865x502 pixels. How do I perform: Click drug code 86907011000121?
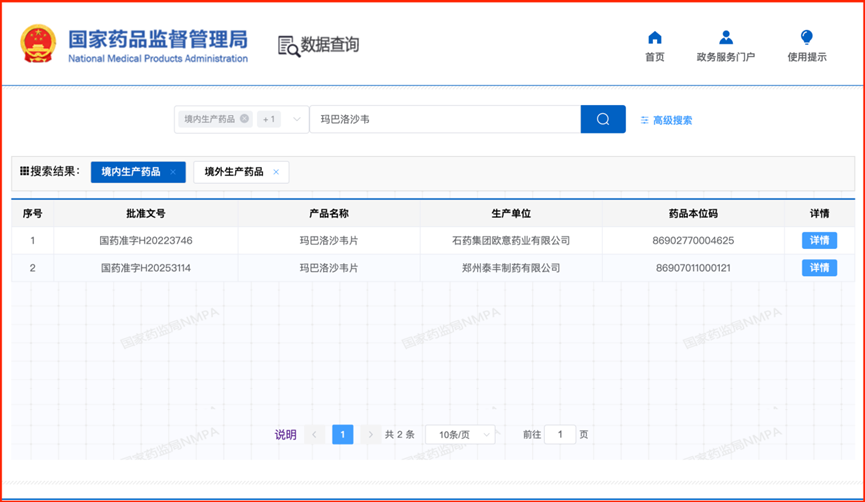point(693,268)
